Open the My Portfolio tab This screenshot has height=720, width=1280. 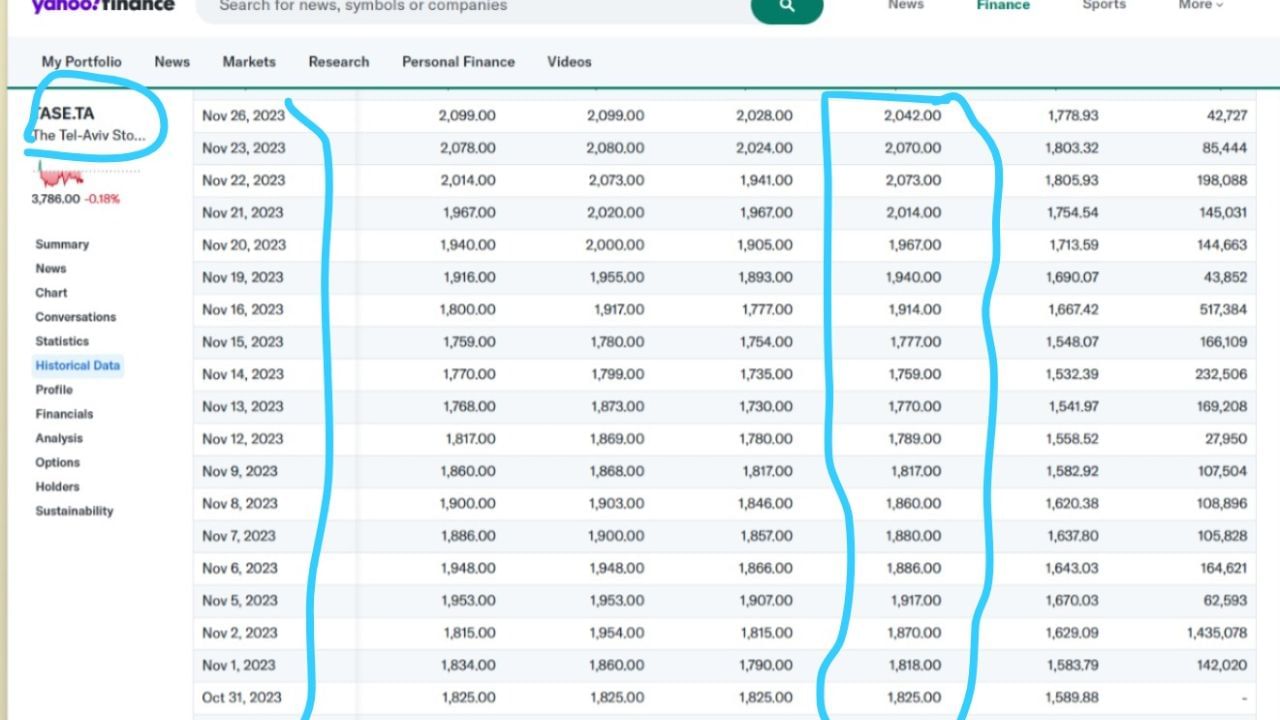point(82,61)
